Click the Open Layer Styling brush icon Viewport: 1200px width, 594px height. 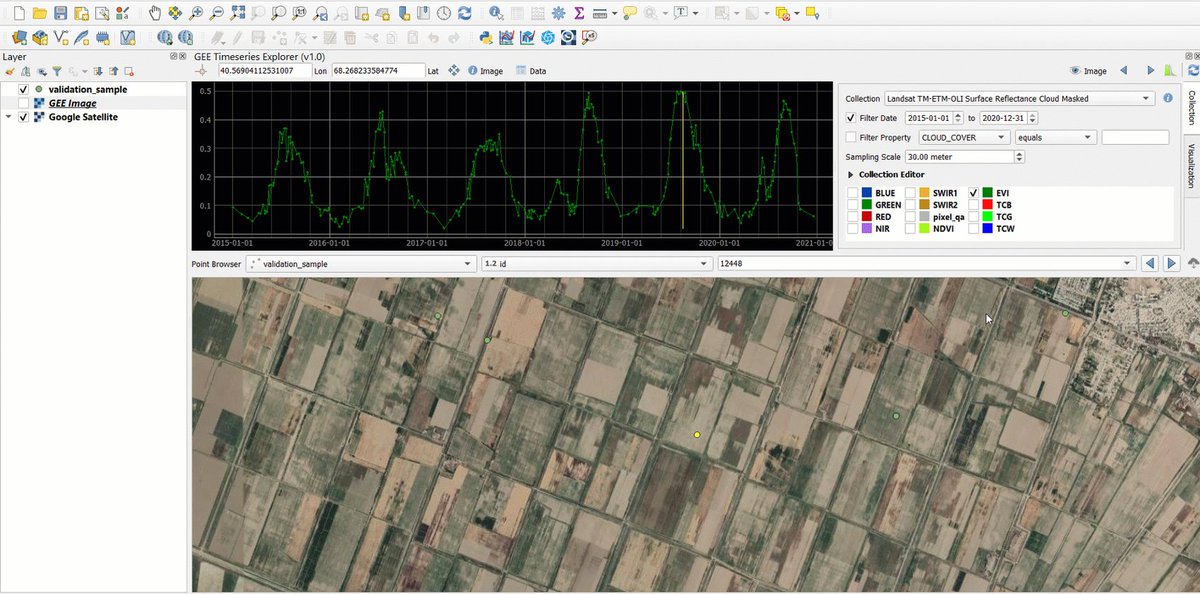pyautogui.click(x=10, y=72)
